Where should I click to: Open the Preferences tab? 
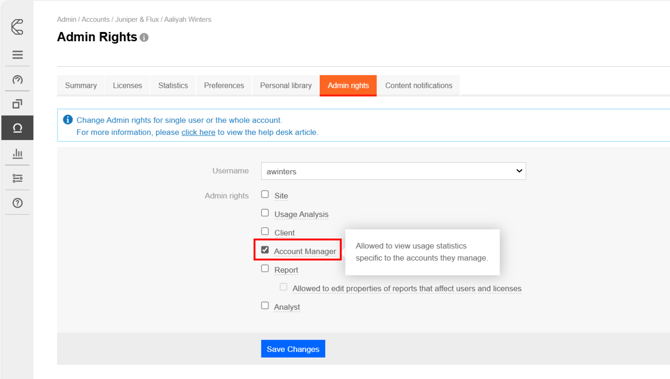224,85
